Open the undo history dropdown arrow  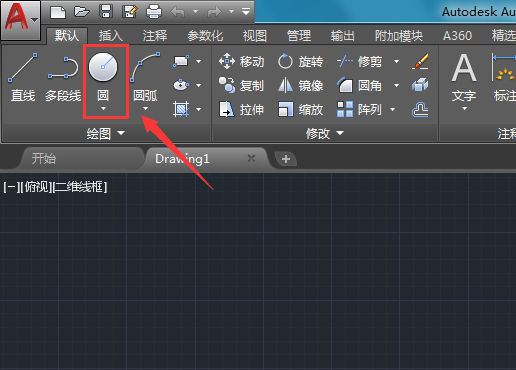(195, 12)
